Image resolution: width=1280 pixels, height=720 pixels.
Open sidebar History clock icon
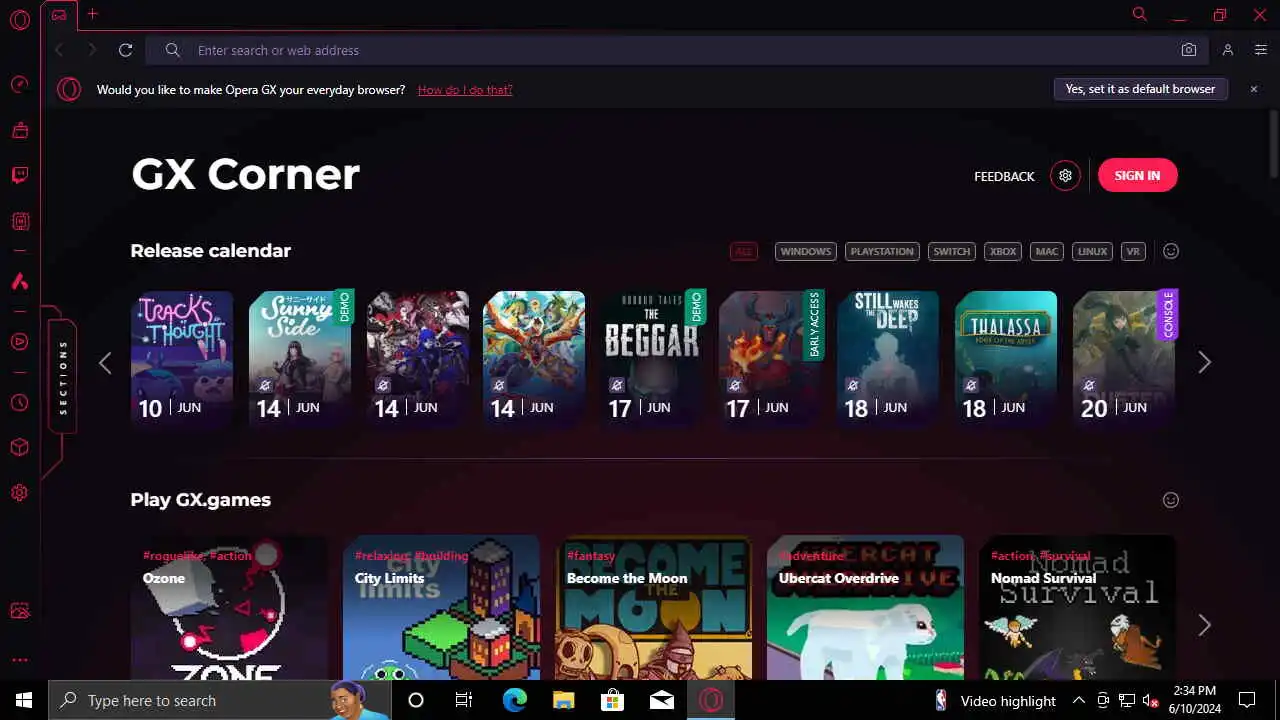(20, 403)
